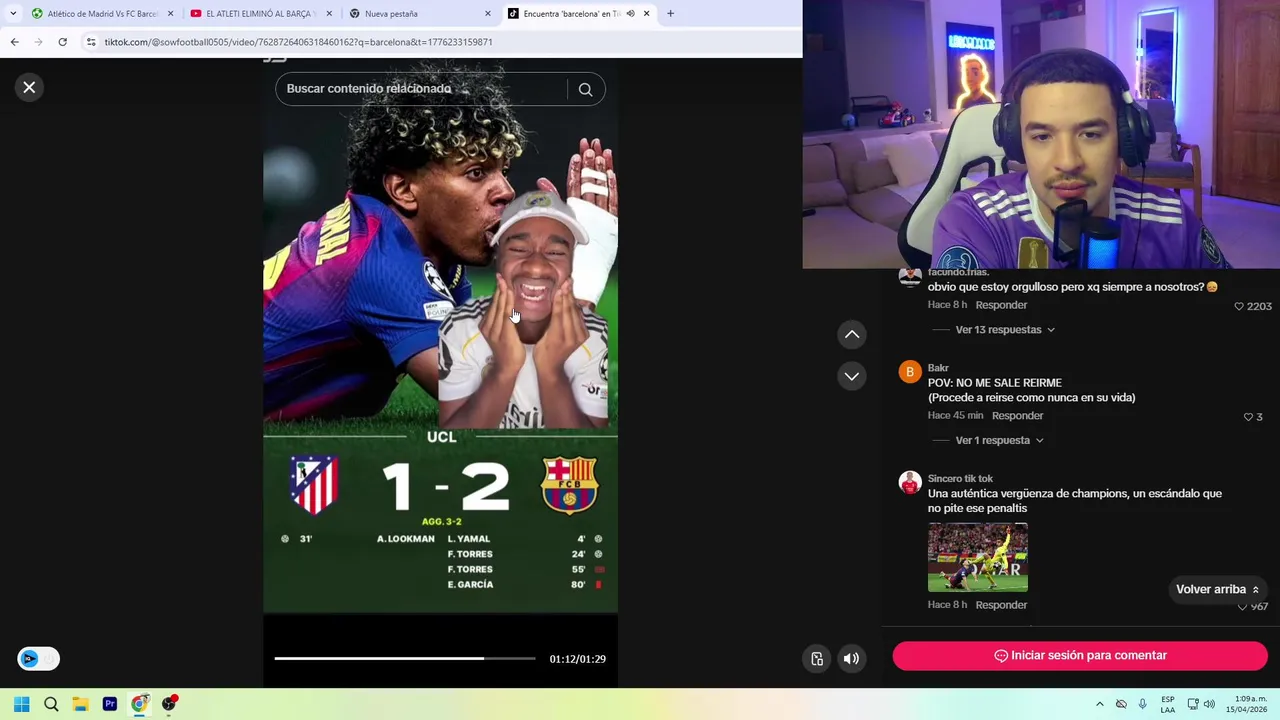
Task: Like facundo.frias comment with heart icon
Action: [x=1239, y=306]
